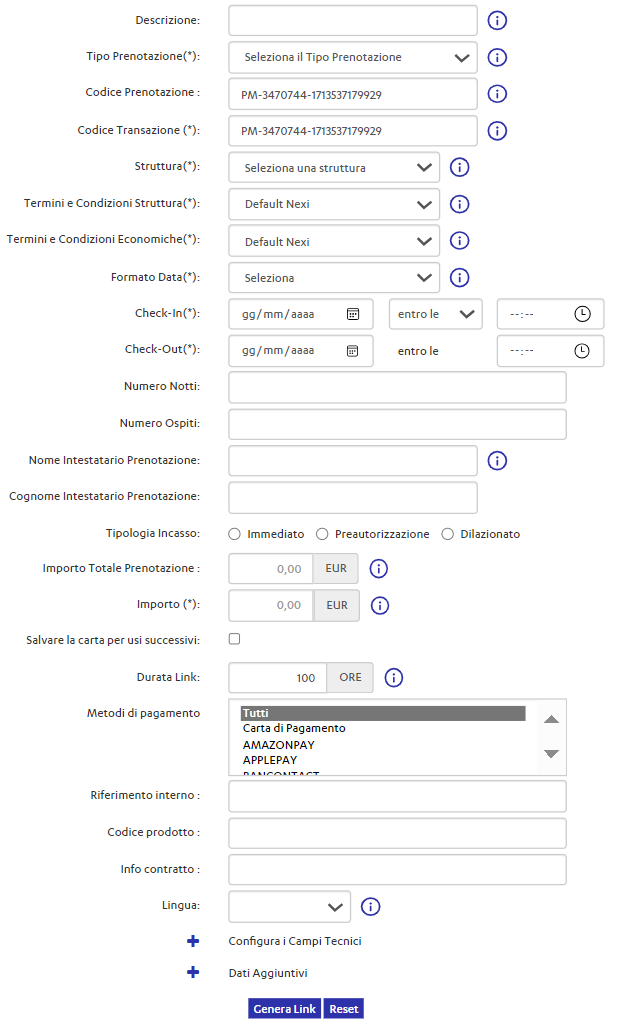Click the Check-Out time clock icon
The height and width of the screenshot is (1021, 617).
tap(582, 351)
